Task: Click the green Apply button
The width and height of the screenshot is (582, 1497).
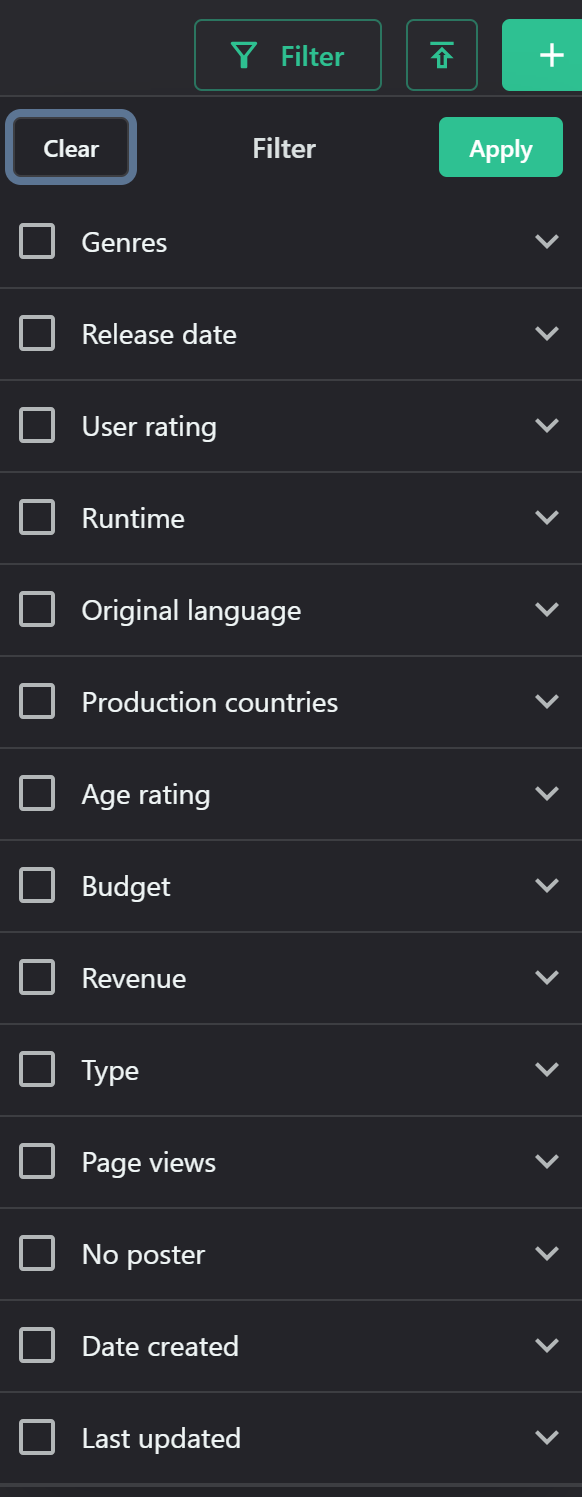Action: [501, 148]
